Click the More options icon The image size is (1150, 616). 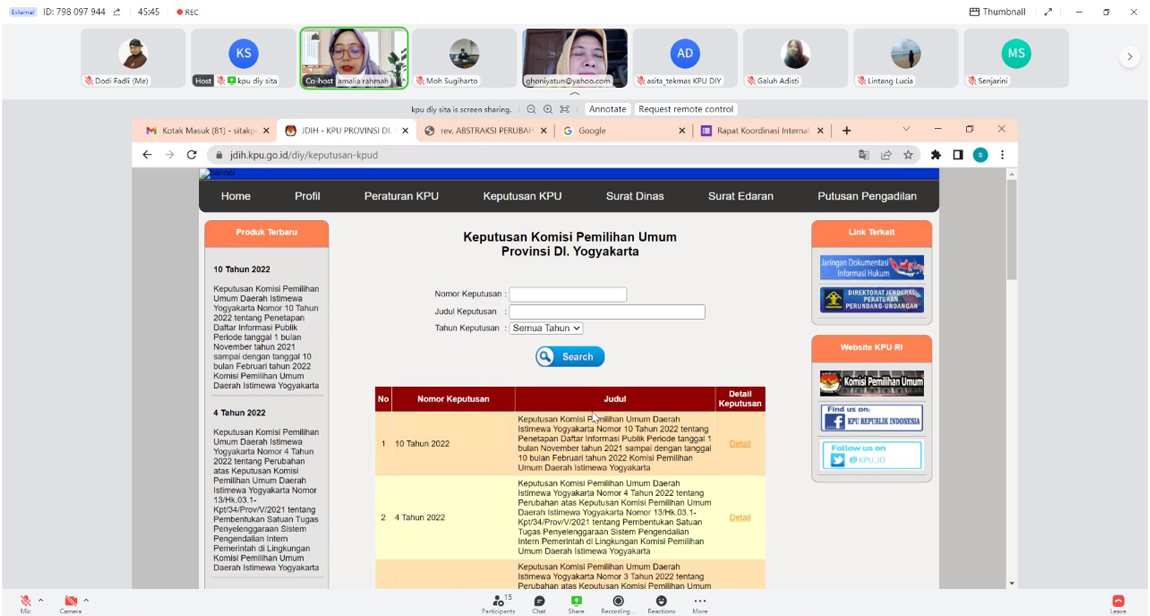coord(700,602)
